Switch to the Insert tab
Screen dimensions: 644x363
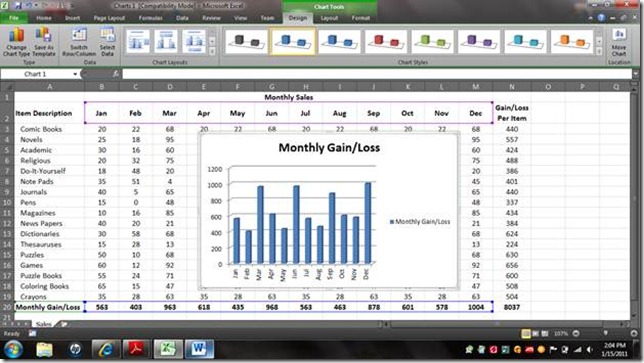(x=72, y=18)
